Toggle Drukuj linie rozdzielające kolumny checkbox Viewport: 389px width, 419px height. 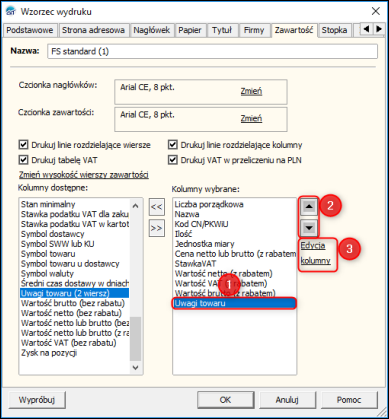172,145
